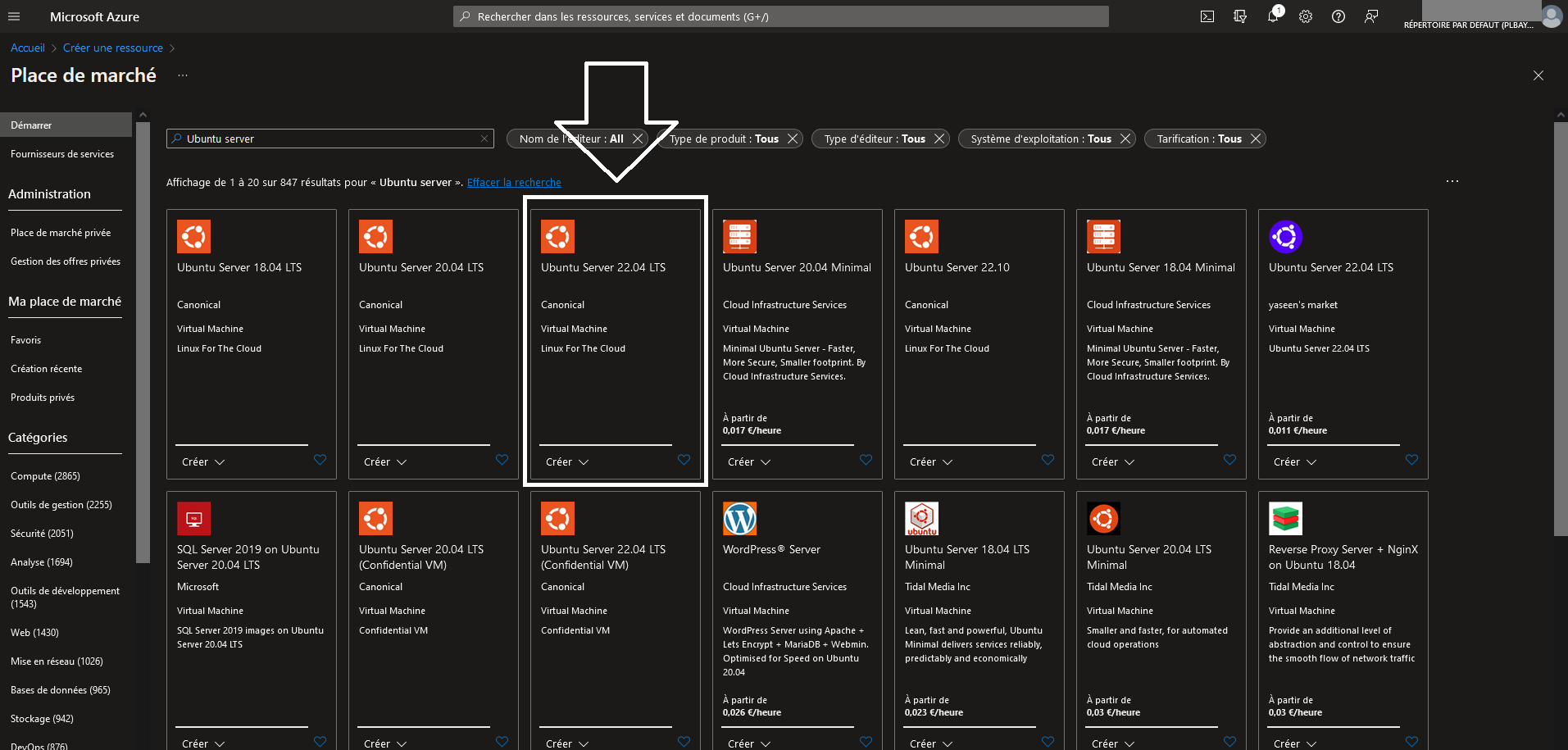Filter by Web (1430) category
The image size is (1568, 750).
coord(34,633)
